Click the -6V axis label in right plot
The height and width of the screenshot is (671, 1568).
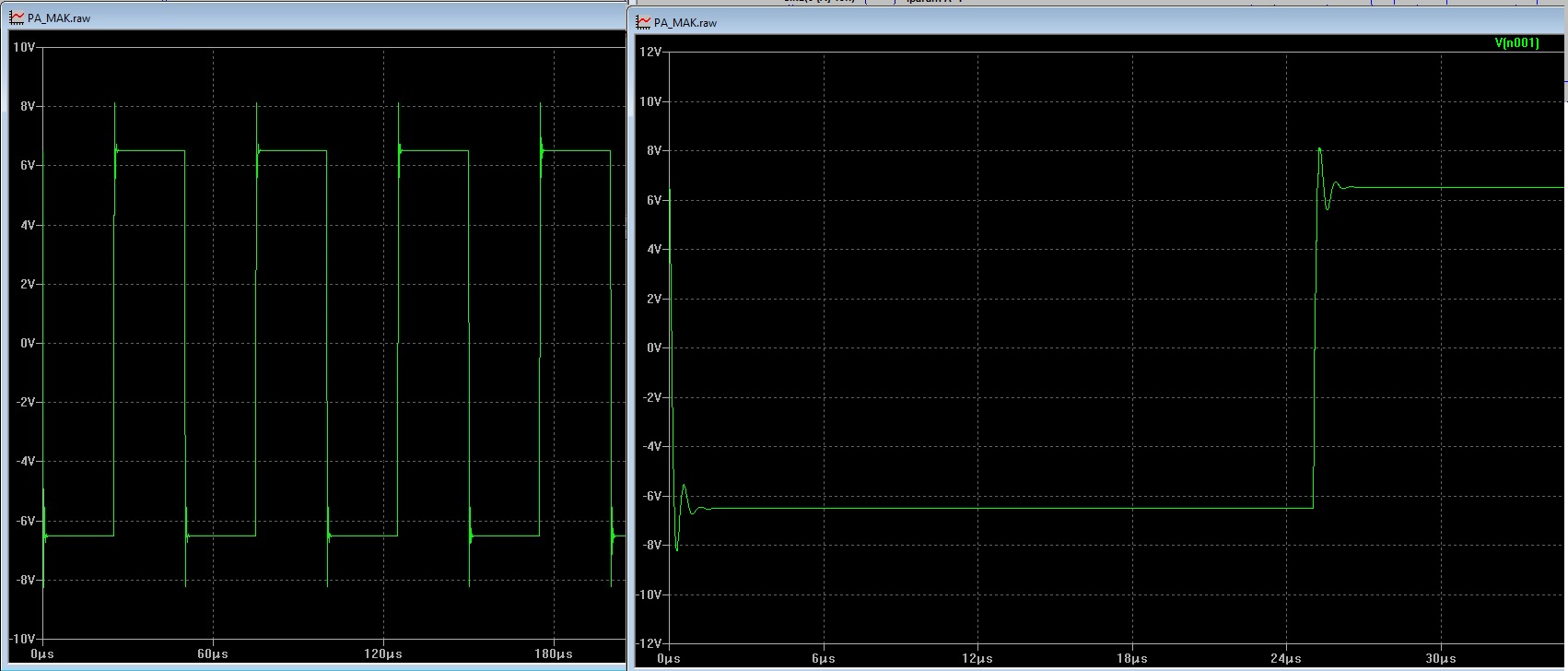pos(651,496)
